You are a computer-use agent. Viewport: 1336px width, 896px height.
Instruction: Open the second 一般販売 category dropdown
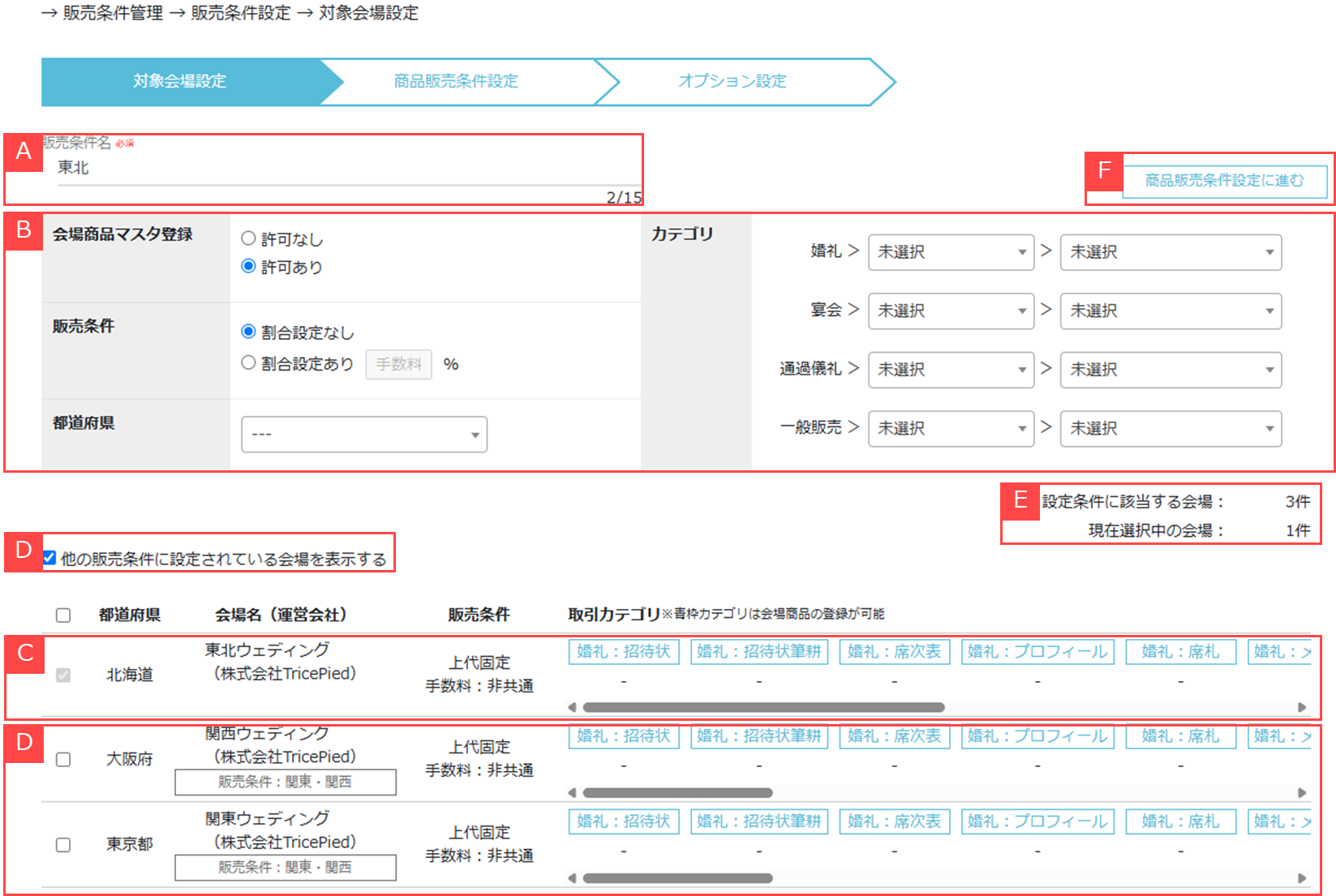(x=1171, y=428)
